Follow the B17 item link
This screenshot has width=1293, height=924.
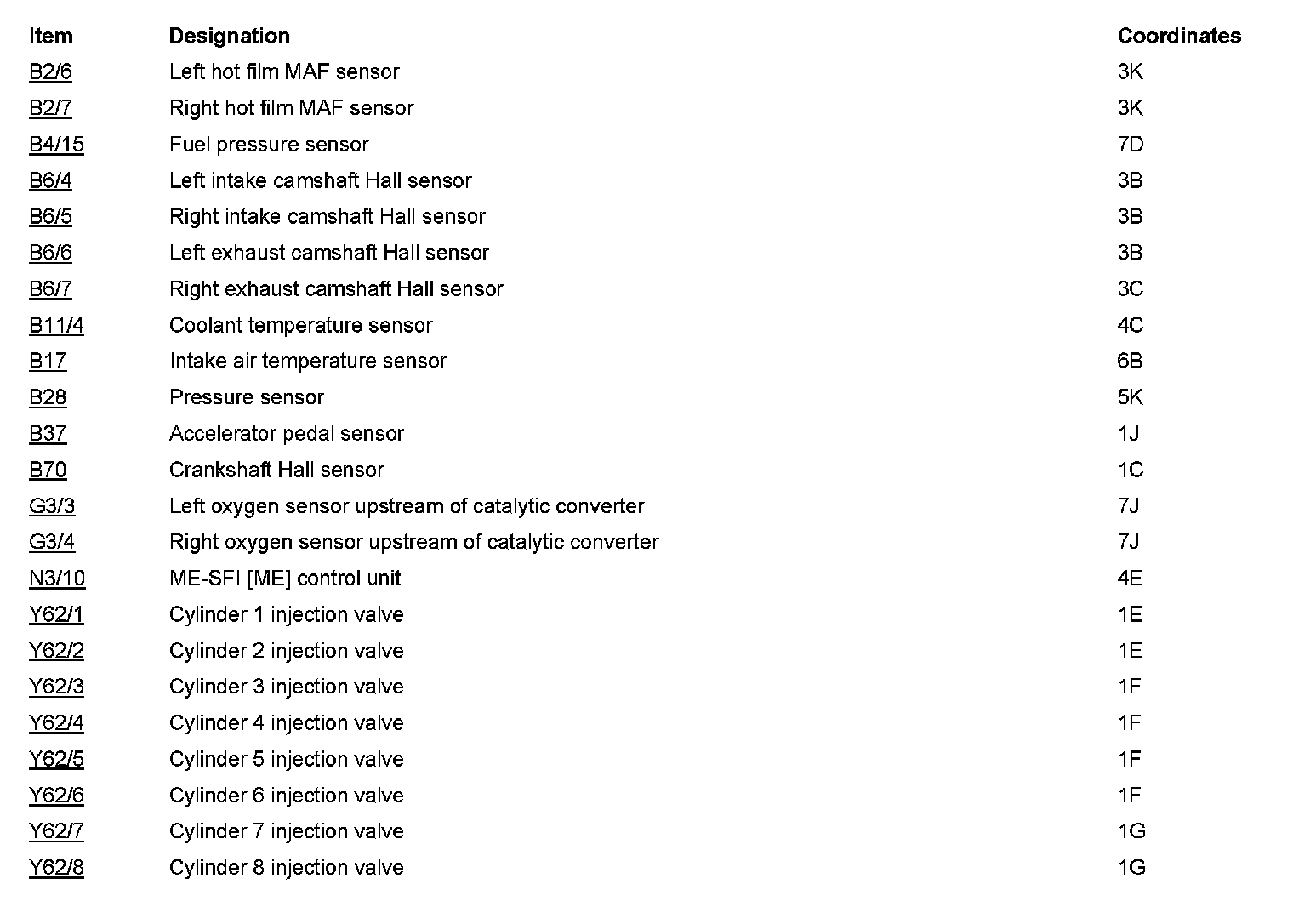click(x=48, y=362)
